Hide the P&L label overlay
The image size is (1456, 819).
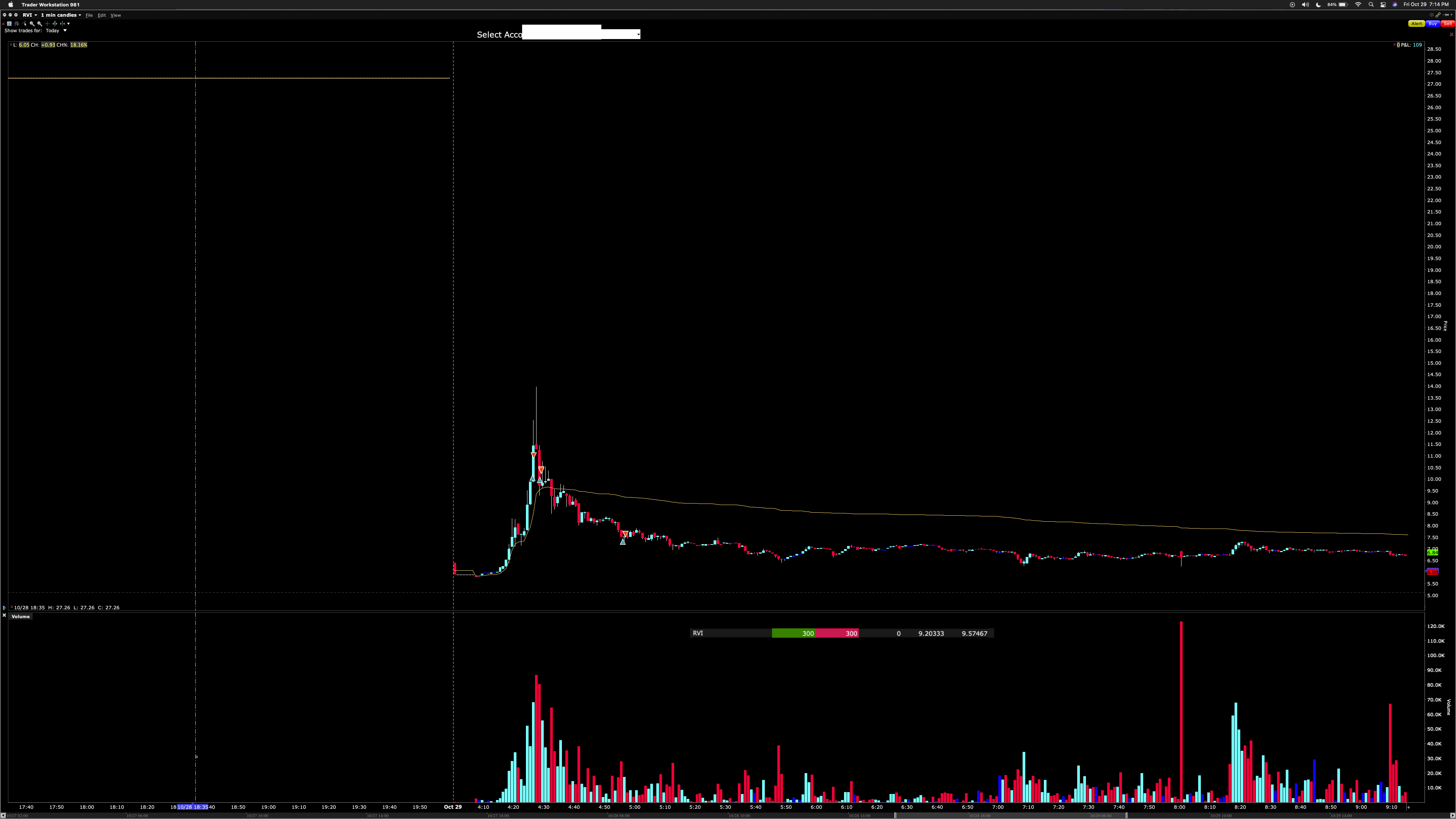tap(1395, 45)
